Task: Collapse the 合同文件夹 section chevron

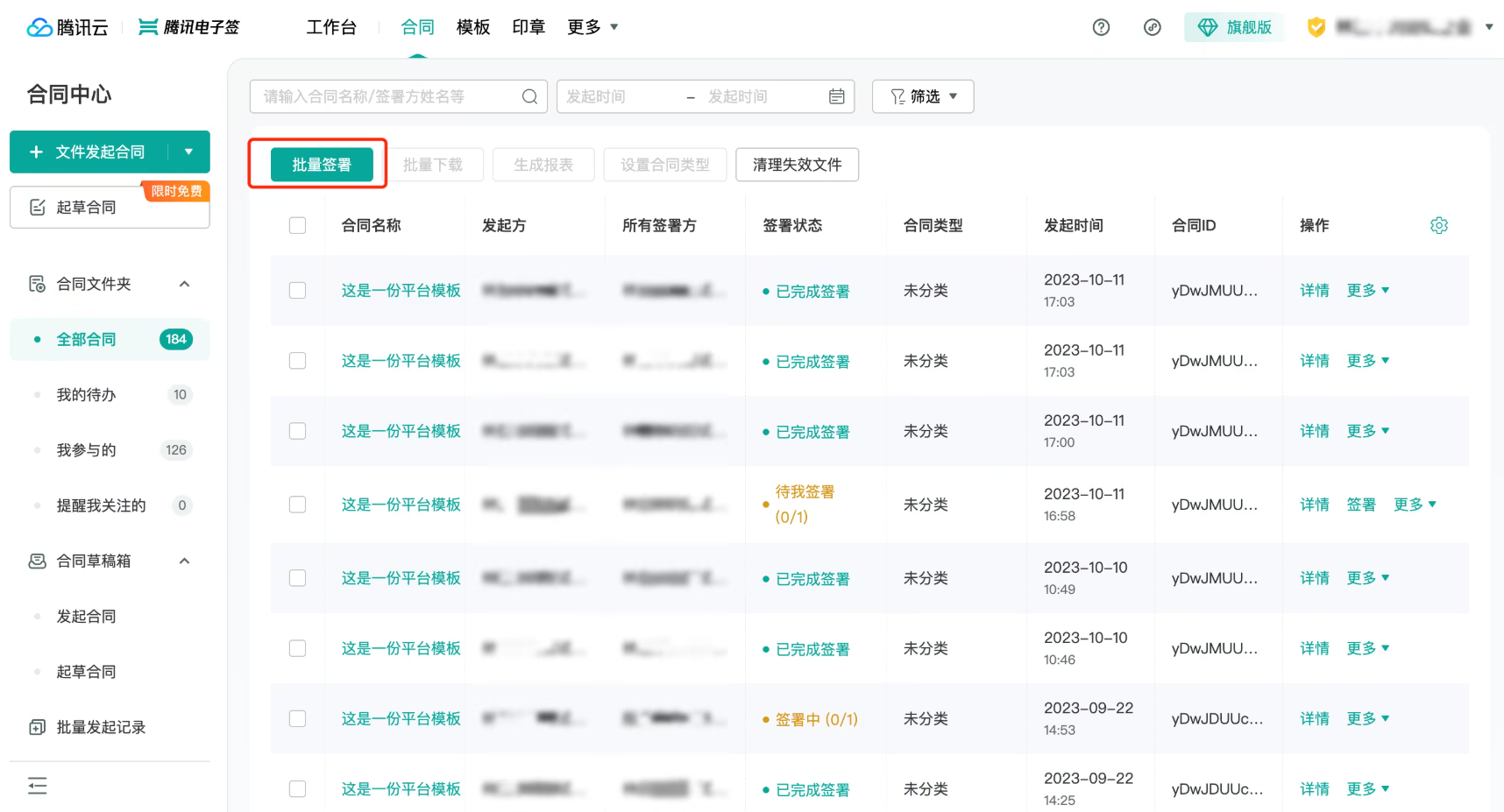Action: [x=185, y=284]
